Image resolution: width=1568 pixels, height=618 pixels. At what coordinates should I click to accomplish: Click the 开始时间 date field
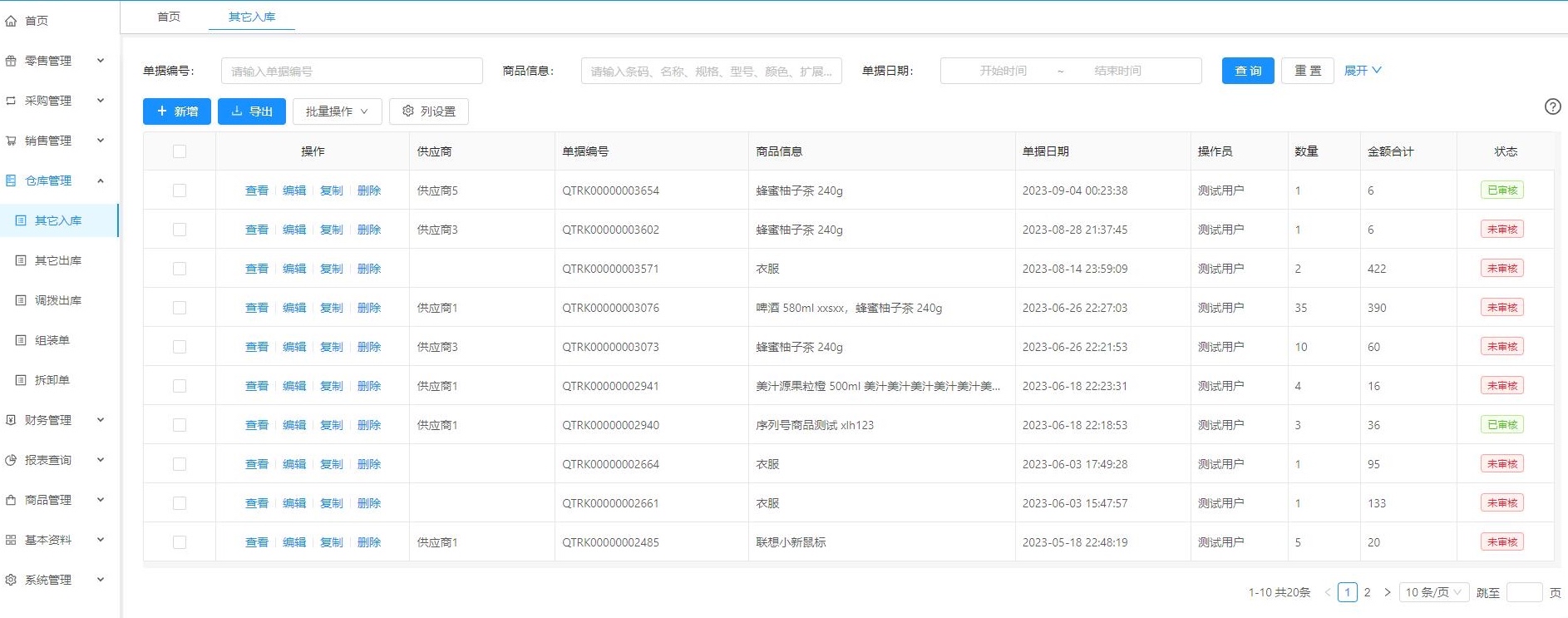[1003, 71]
